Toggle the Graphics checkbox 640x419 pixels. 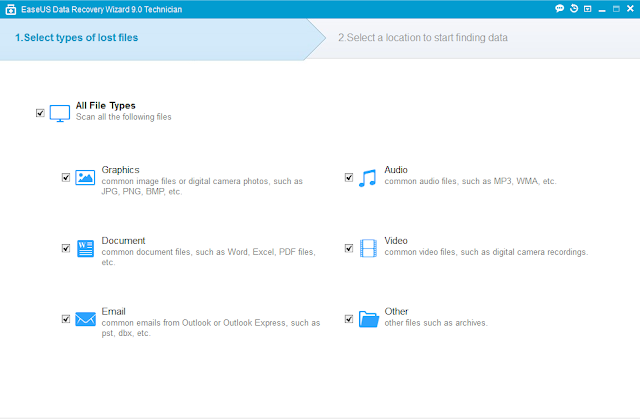[x=66, y=177]
